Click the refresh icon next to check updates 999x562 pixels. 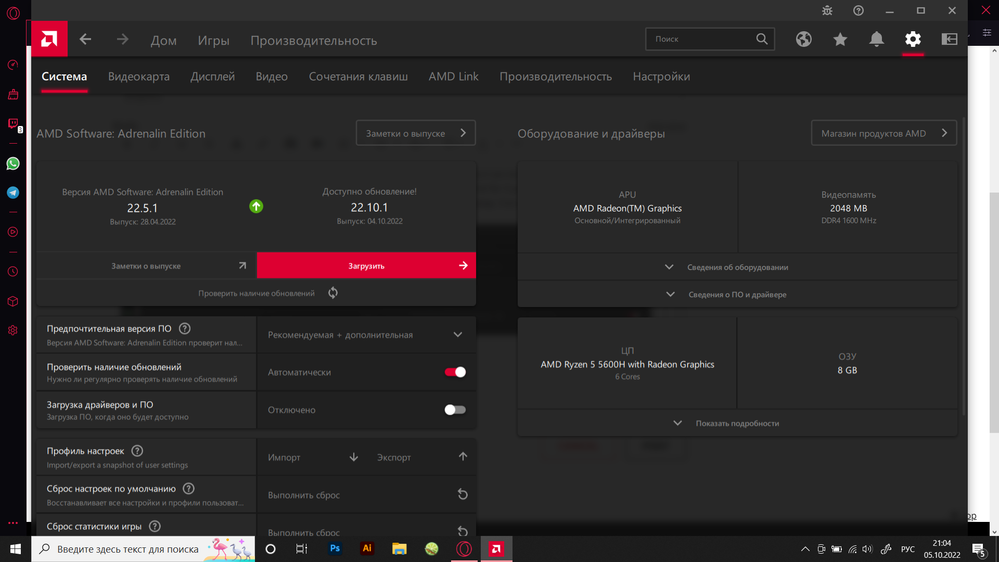click(333, 293)
